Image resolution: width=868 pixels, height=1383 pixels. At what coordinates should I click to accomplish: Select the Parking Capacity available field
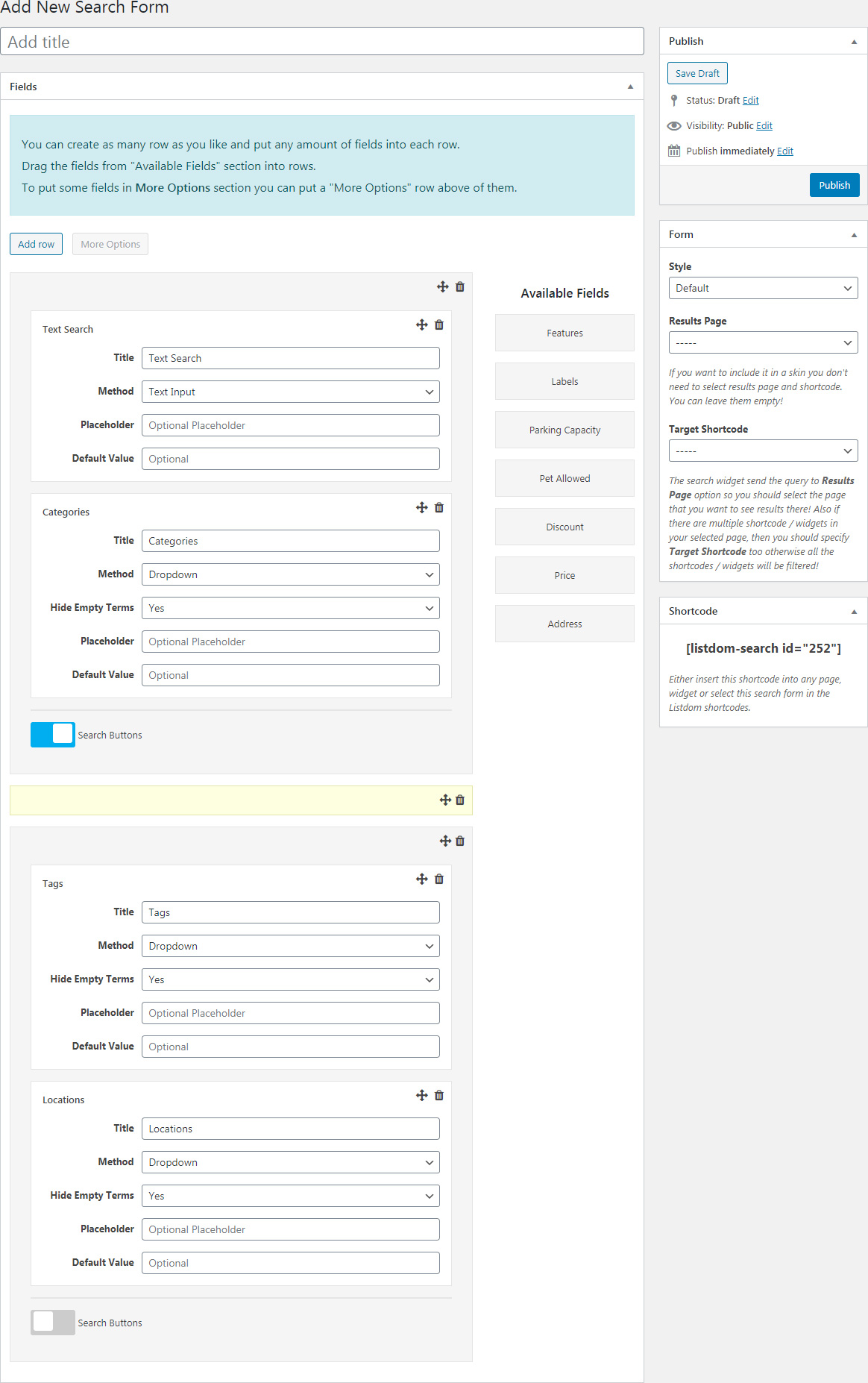(564, 430)
